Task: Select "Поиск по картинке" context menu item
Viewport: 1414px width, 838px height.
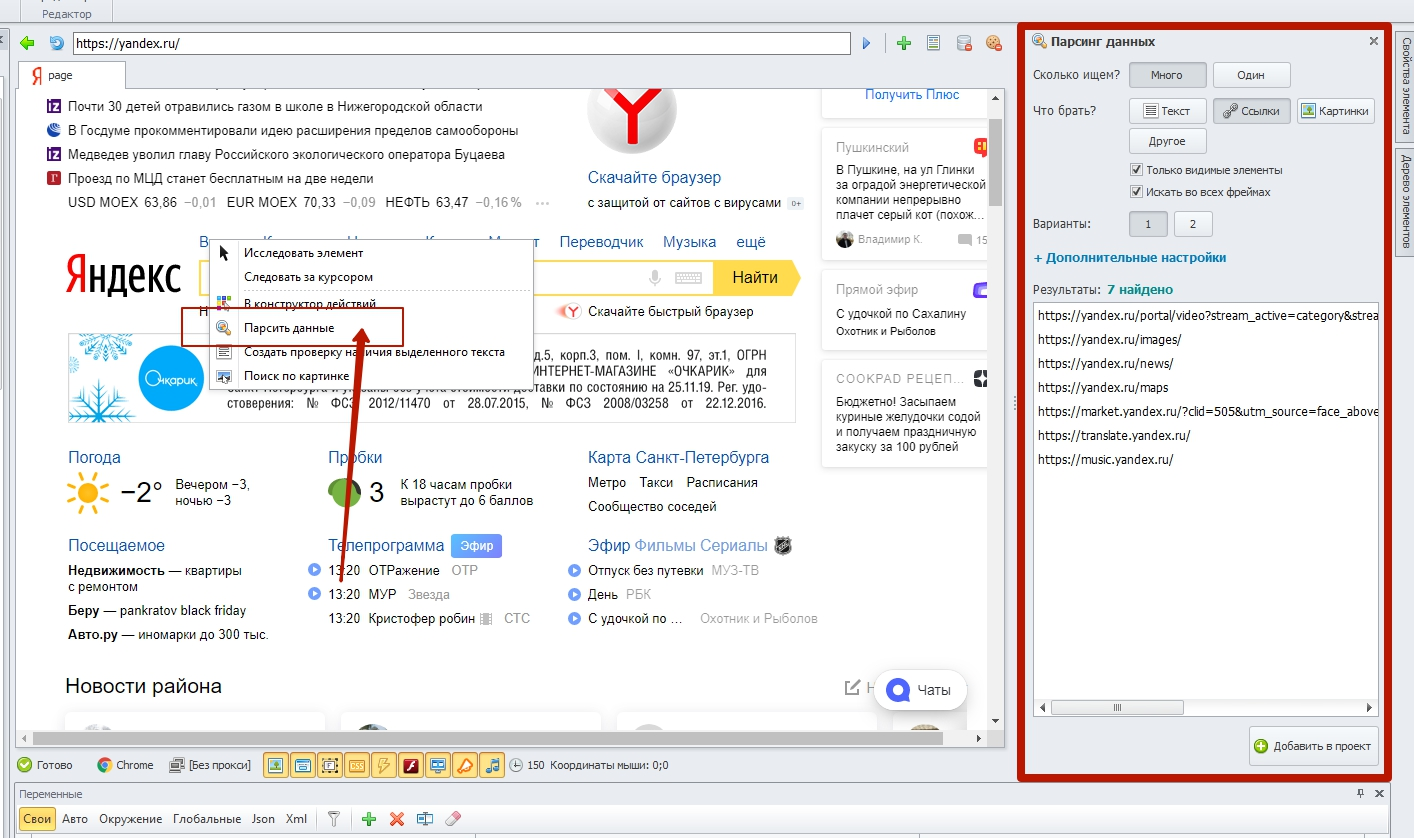Action: point(370,376)
